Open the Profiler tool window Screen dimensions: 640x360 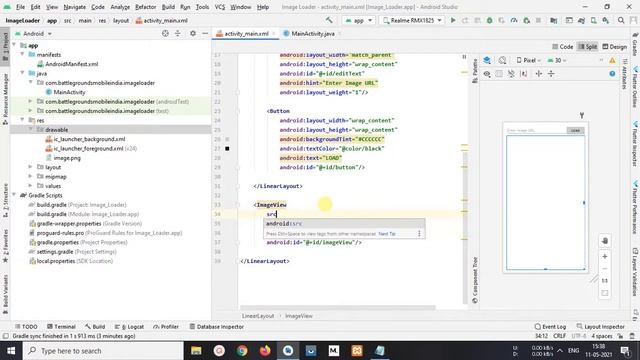(166, 327)
